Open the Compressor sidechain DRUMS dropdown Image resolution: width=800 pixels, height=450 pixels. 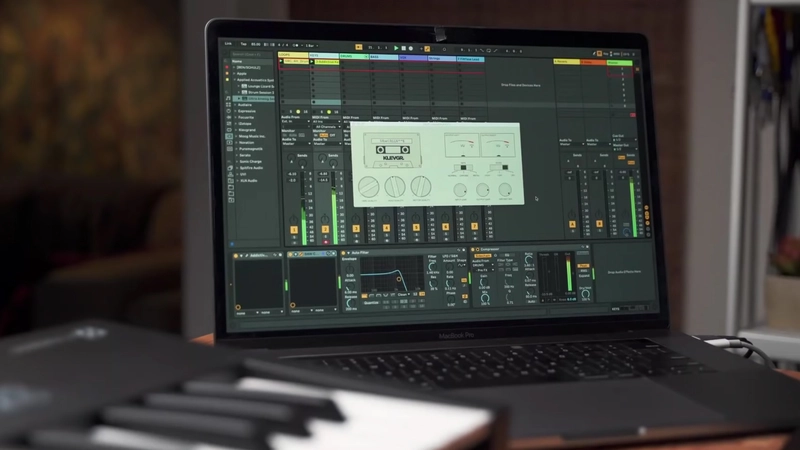click(483, 265)
